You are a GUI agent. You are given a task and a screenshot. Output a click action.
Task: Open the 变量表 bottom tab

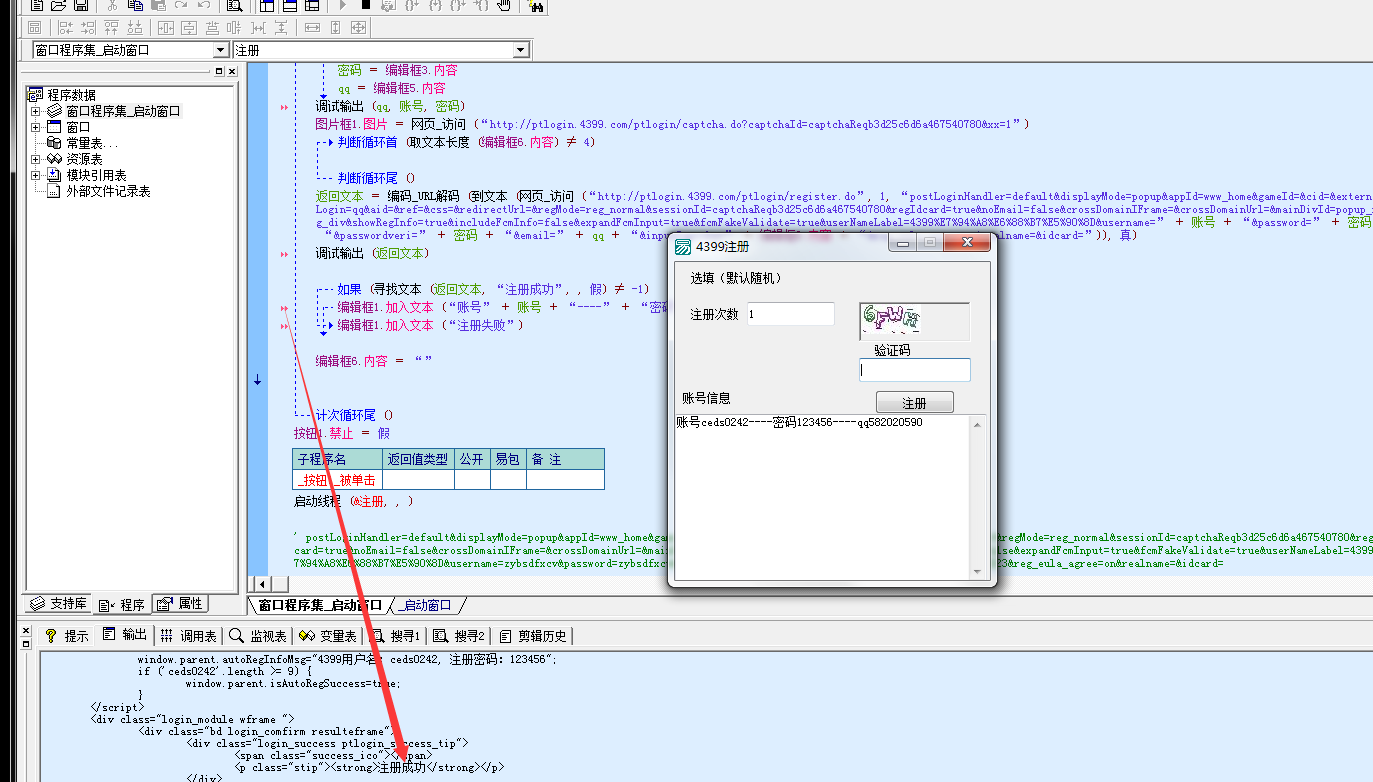329,635
